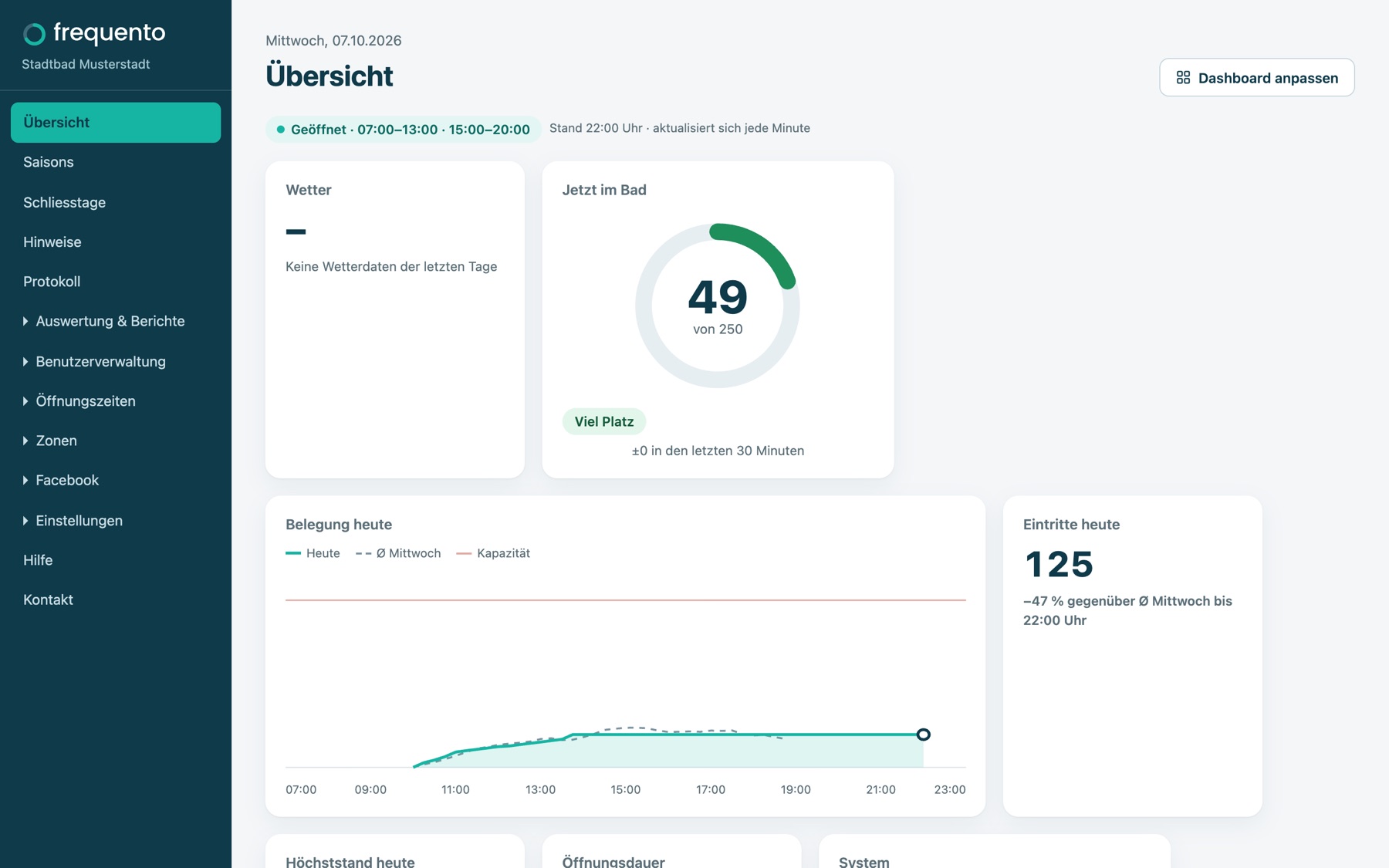Expand Auswertung & Berichte arrow
1389x868 pixels.
[x=25, y=321]
